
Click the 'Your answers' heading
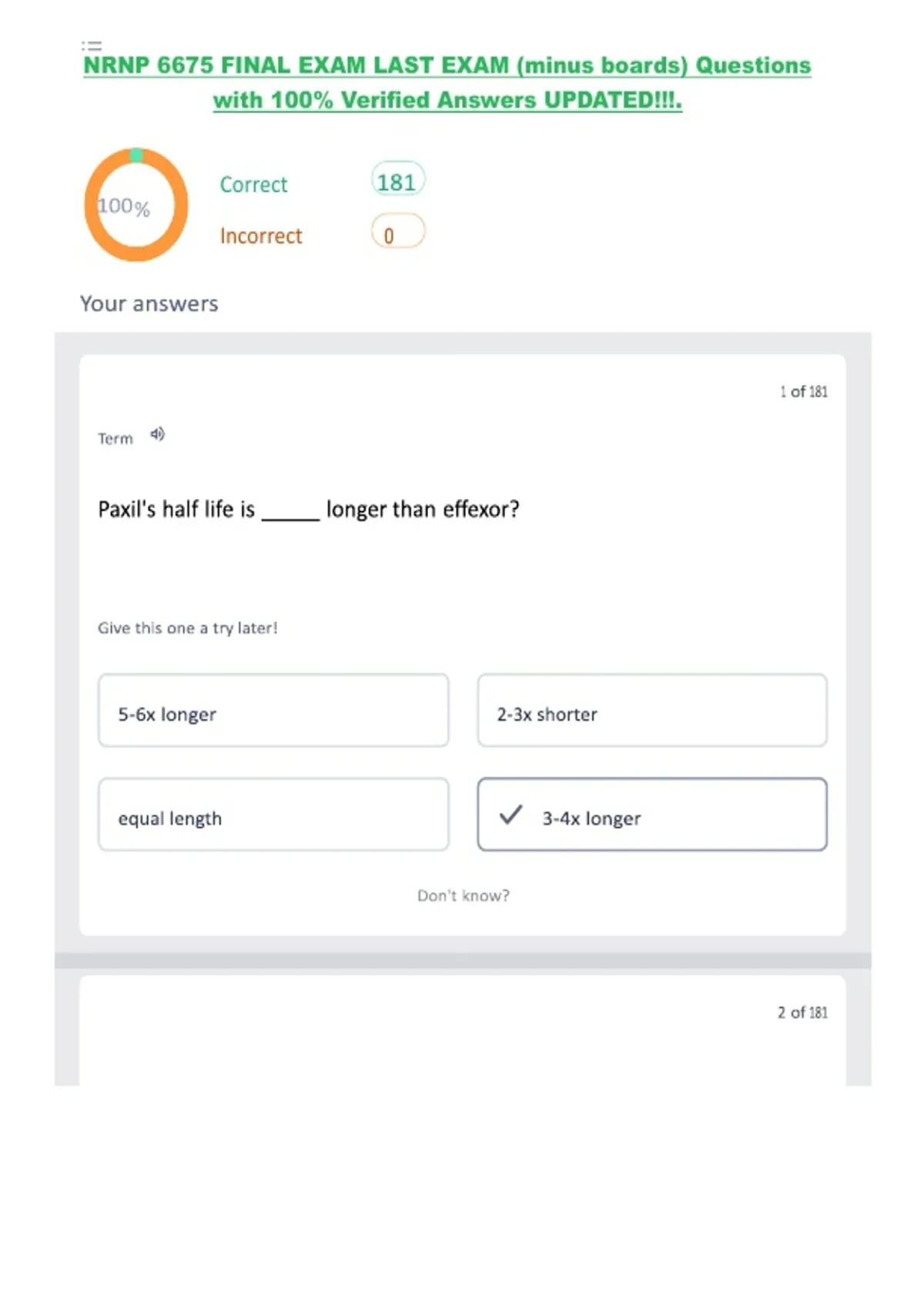[149, 304]
